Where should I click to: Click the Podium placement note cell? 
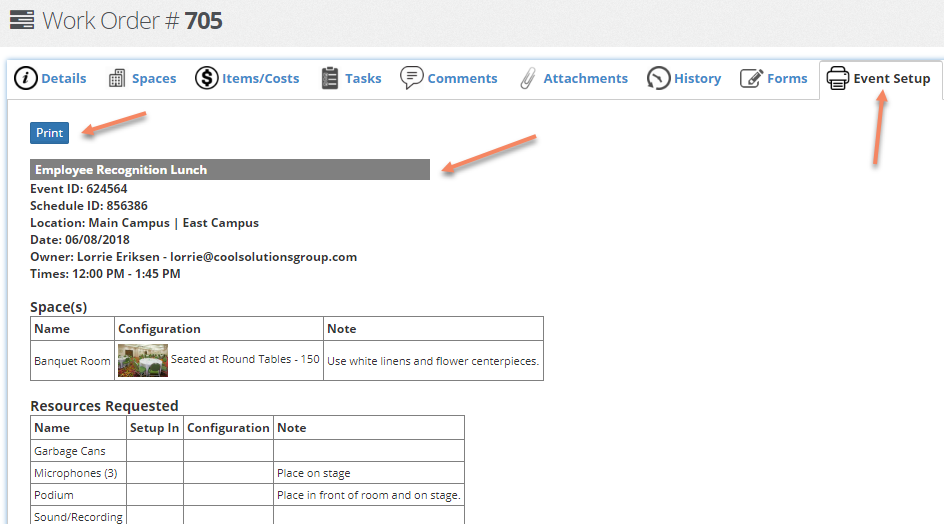369,495
